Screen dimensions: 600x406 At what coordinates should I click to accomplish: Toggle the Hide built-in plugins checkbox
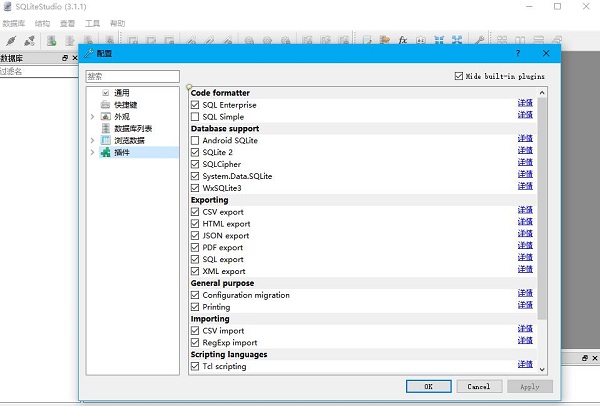[459, 76]
